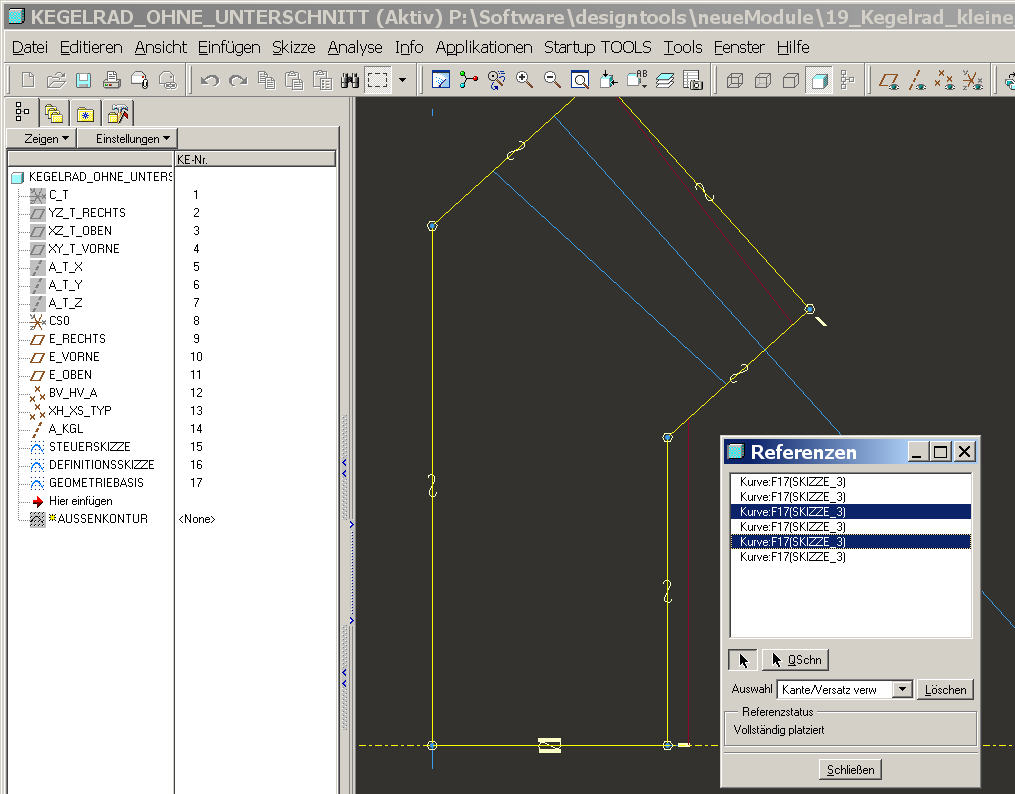
Task: Toggle datum axes visibility icon
Action: (x=917, y=80)
